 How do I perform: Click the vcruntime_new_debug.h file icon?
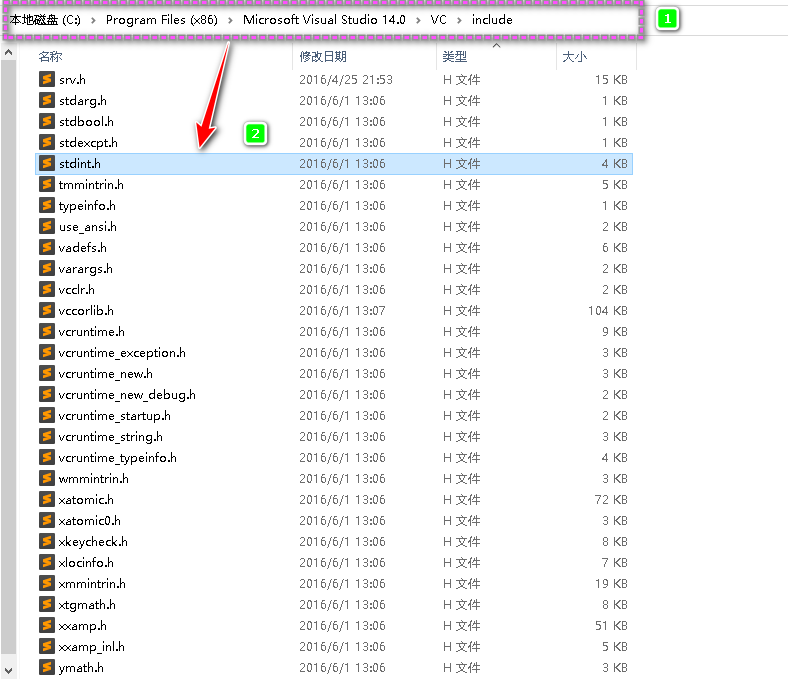(x=47, y=395)
